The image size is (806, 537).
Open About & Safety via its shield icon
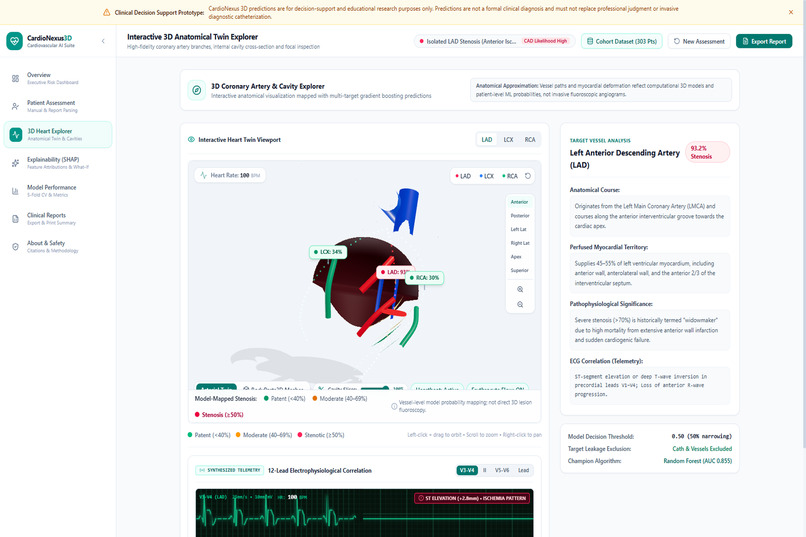coord(15,247)
